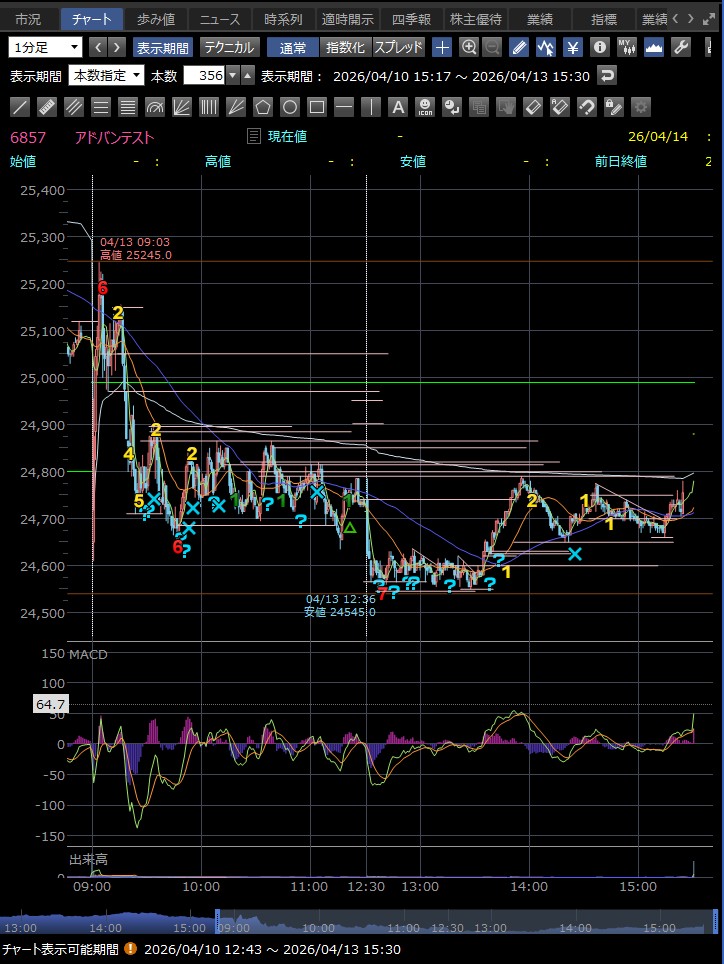Viewport: 724px width, 964px height.
Task: Switch chart mode to 指数化
Action: click(x=346, y=47)
